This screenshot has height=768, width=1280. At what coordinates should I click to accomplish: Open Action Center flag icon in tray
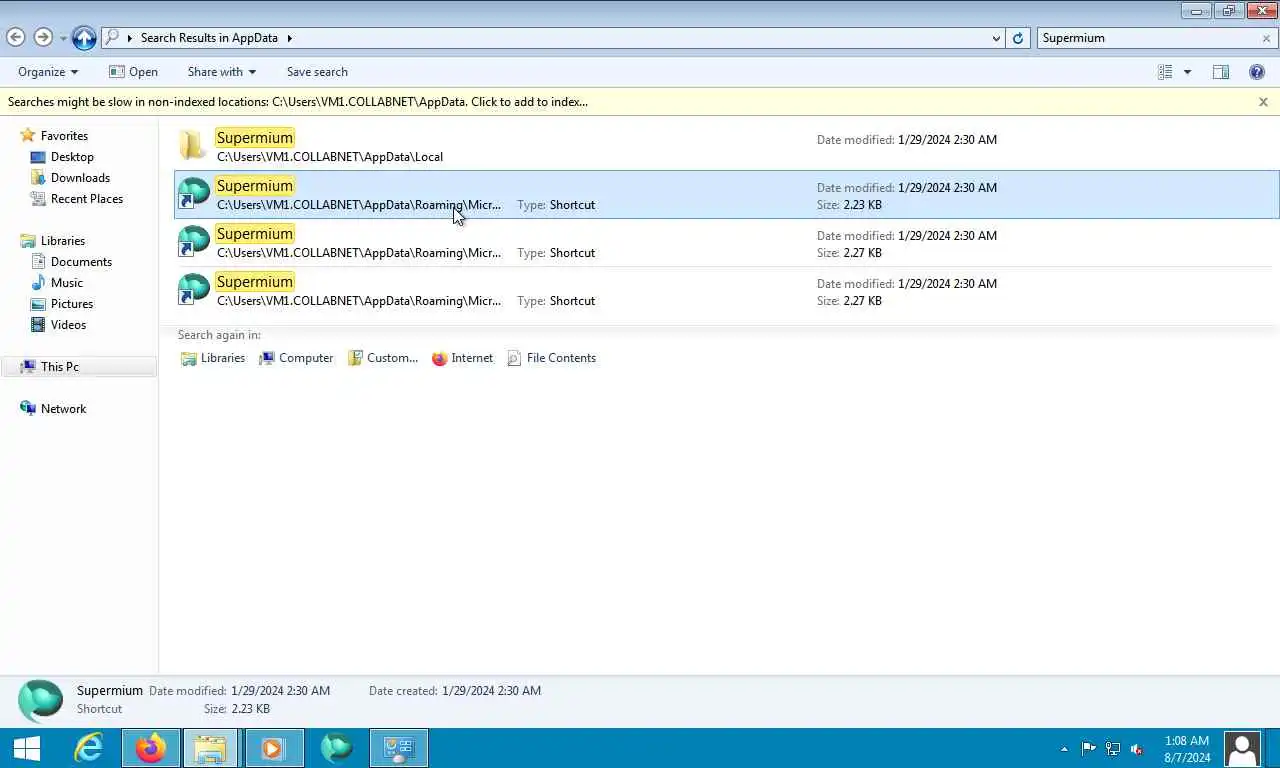pos(1089,749)
